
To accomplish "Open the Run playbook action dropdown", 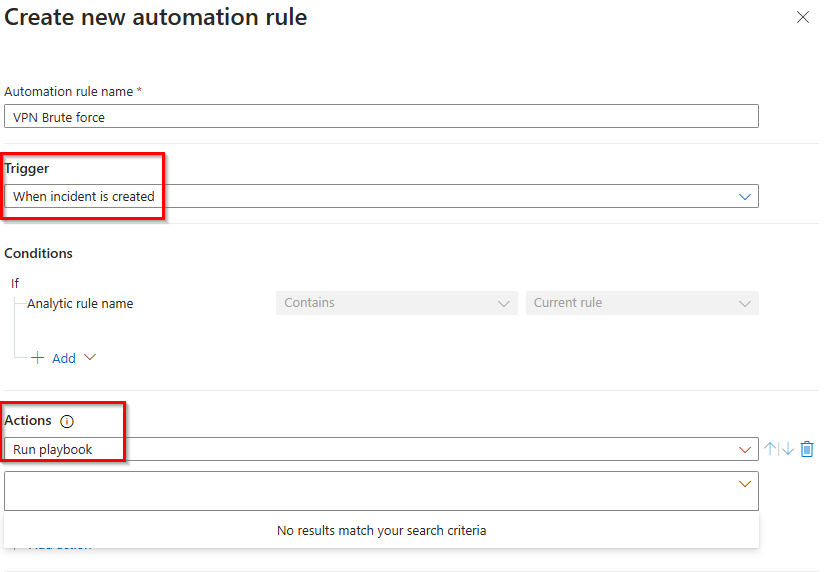I will click(x=380, y=450).
